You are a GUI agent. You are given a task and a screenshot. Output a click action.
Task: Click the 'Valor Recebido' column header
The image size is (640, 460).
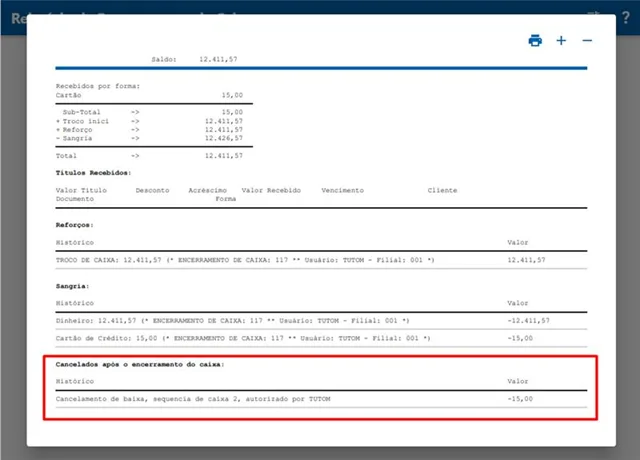(271, 191)
